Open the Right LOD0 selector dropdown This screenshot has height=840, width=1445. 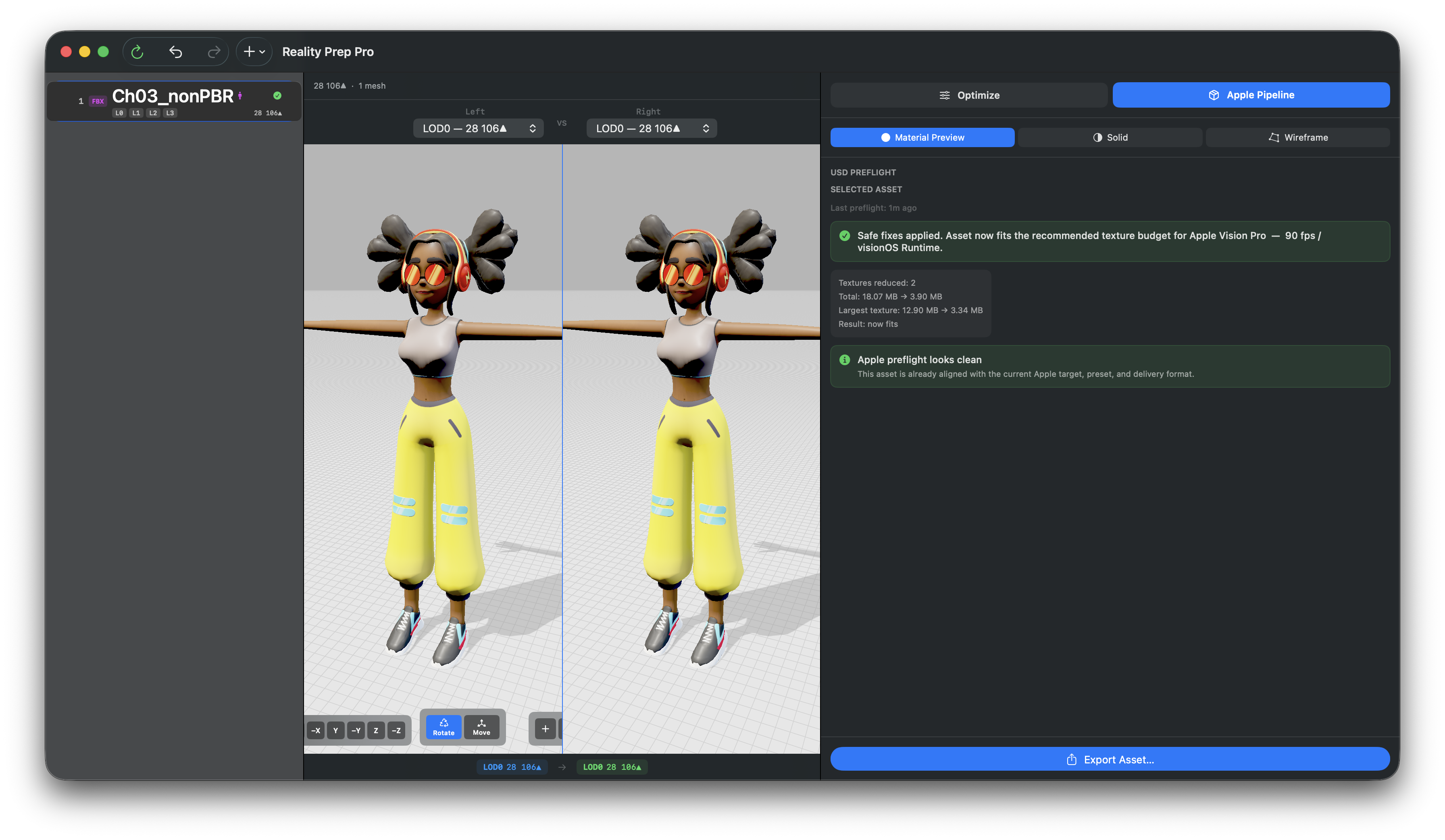coord(652,128)
